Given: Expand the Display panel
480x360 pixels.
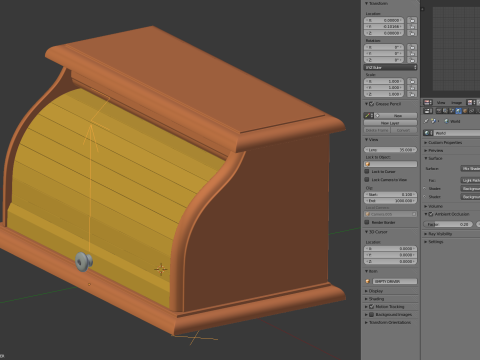Looking at the screenshot, I should (x=366, y=291).
